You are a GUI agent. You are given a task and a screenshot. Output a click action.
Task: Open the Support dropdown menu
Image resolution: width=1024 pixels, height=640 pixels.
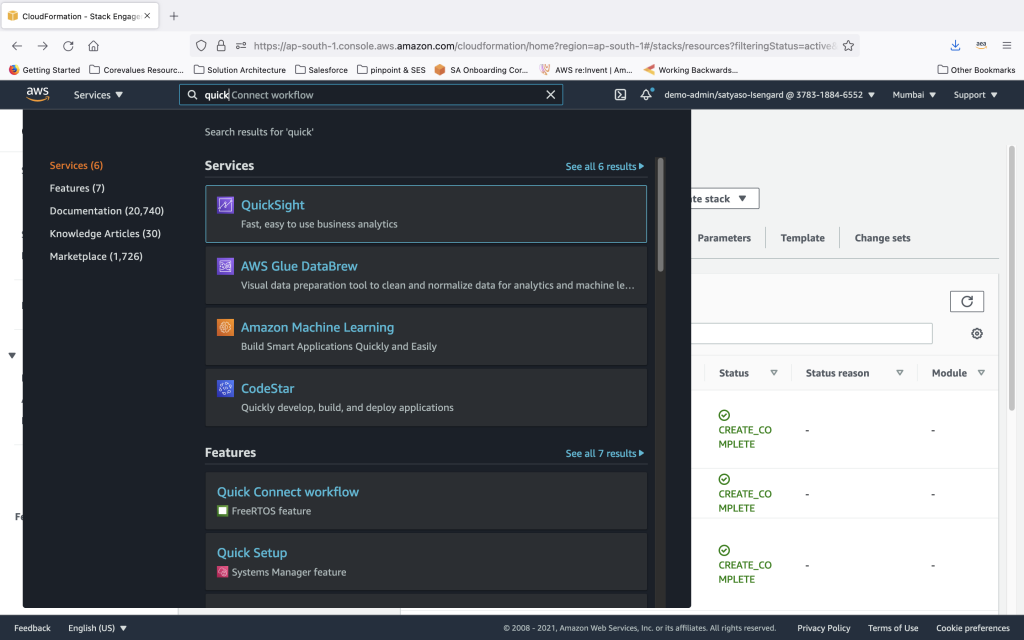[976, 95]
